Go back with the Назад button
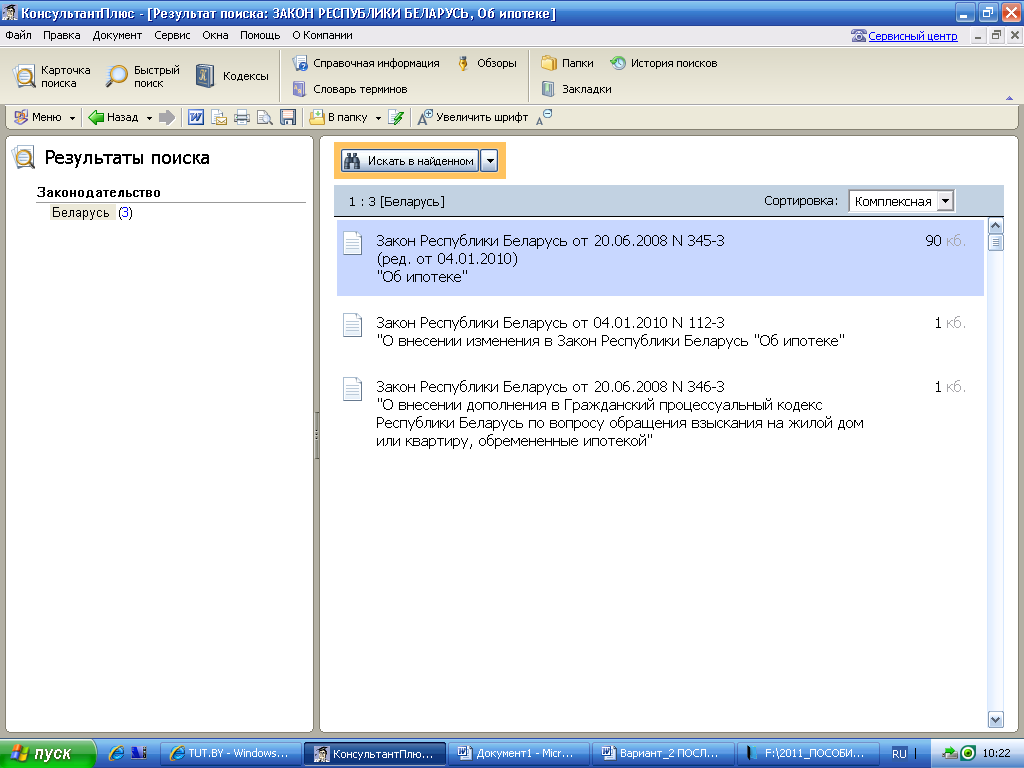1024x768 pixels. click(114, 117)
